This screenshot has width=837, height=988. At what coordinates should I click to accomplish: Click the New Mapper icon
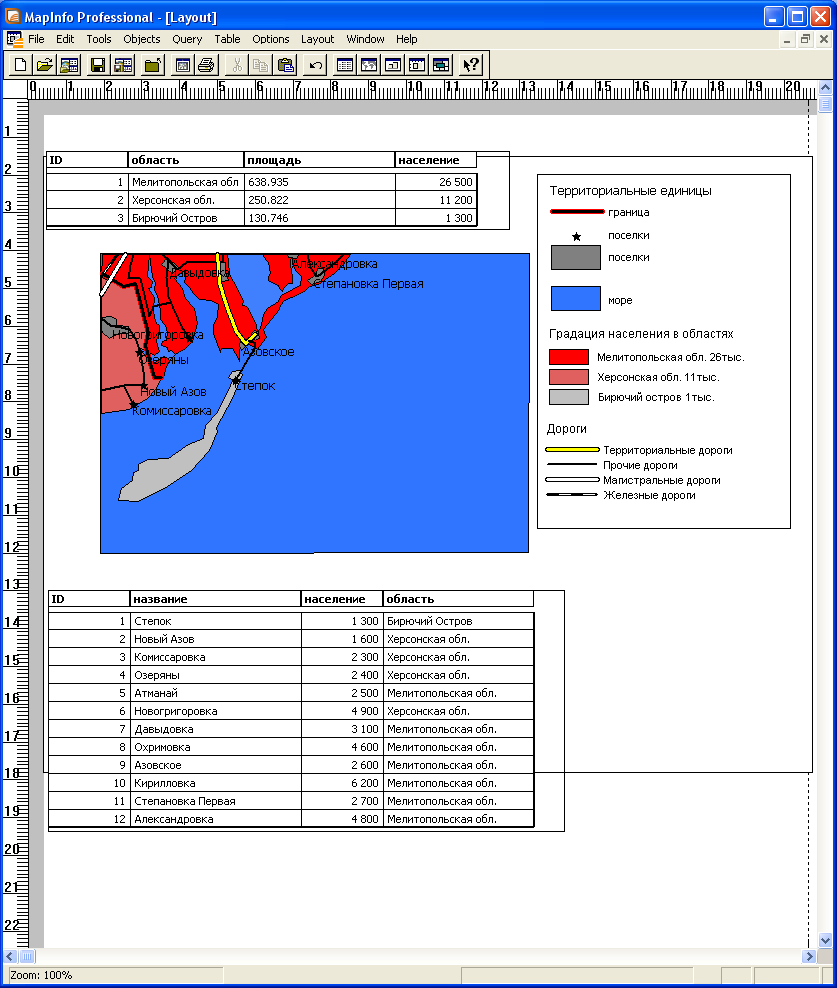click(369, 65)
